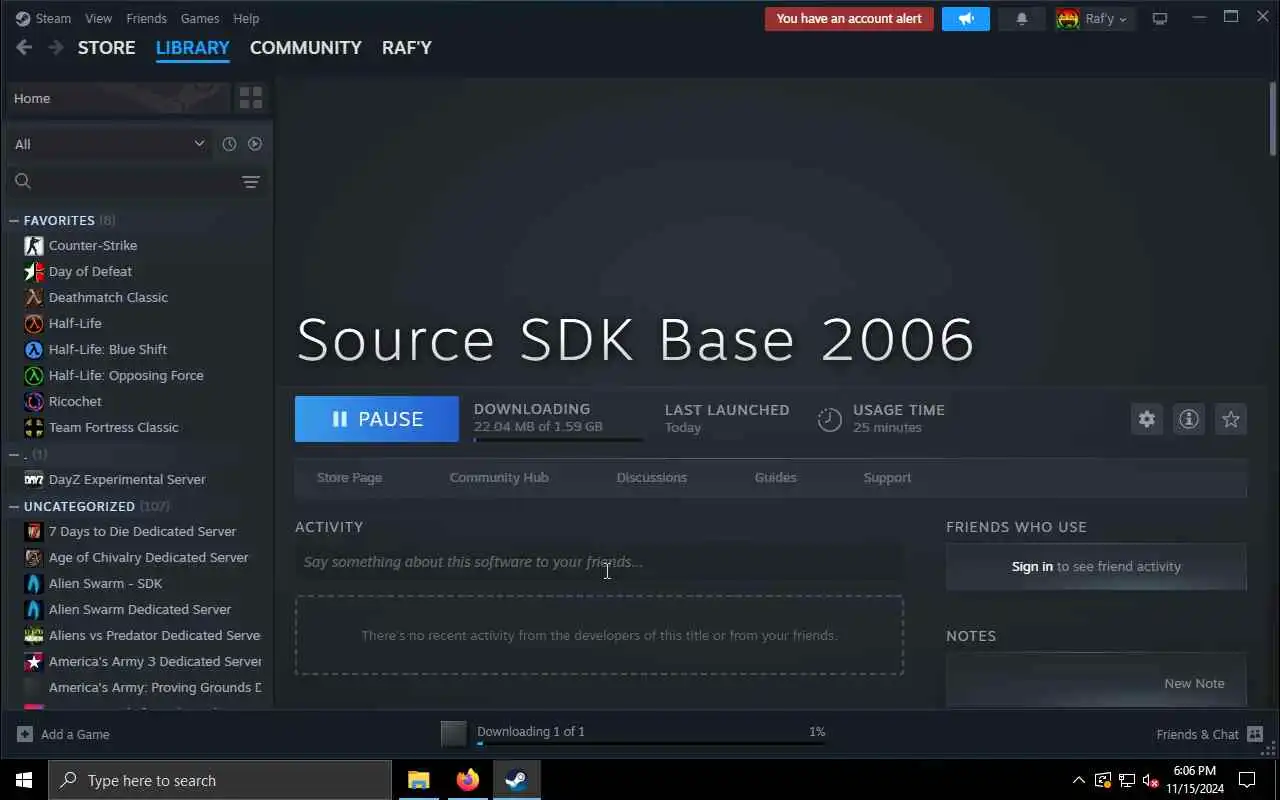Image resolution: width=1280 pixels, height=800 pixels.
Task: Open the RAF'Y profile tab
Action: [407, 47]
